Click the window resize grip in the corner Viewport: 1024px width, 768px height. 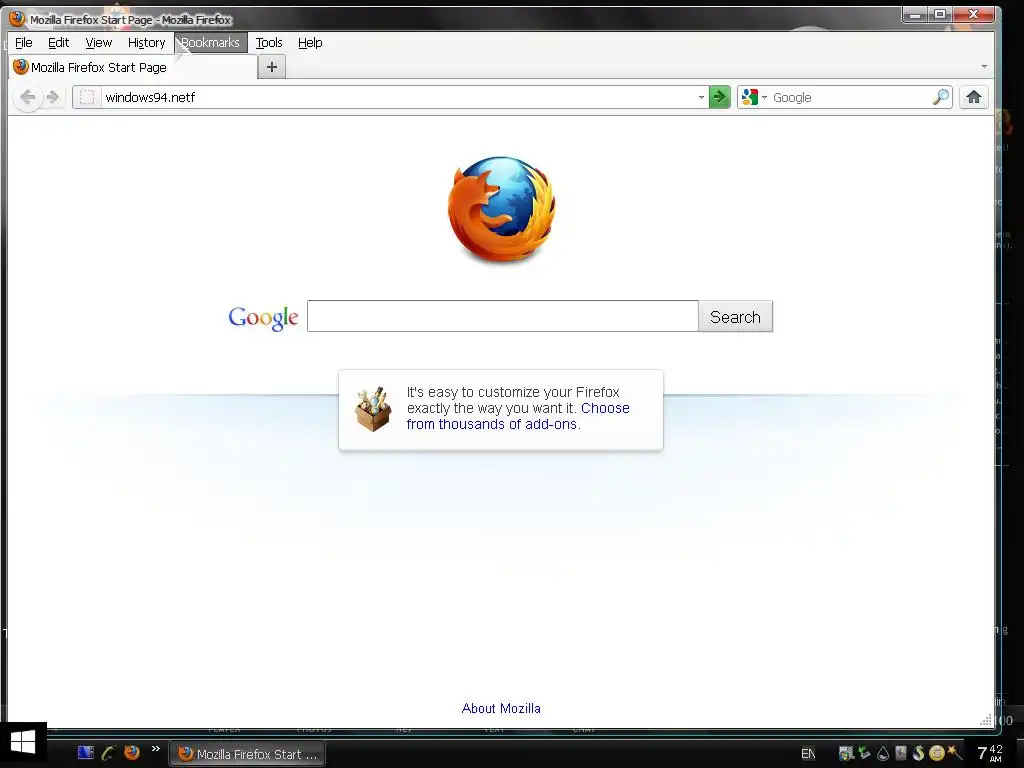pos(987,720)
